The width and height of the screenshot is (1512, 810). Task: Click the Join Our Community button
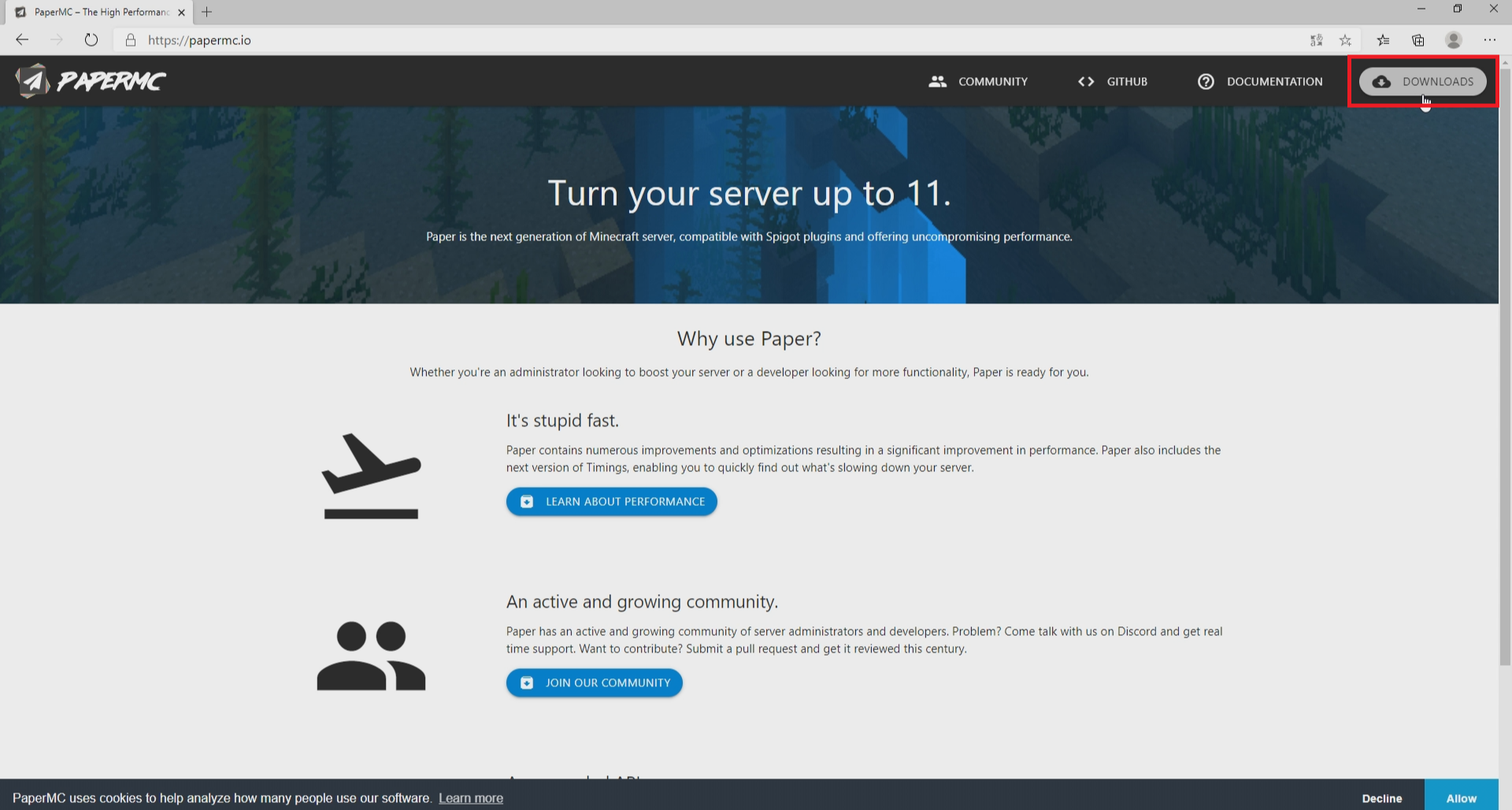click(595, 683)
